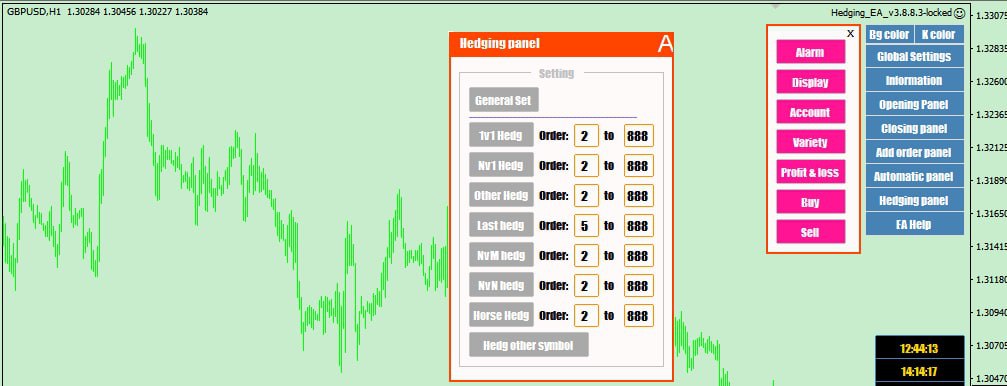Open the Variety settings
Viewport: 1007px width, 386px height.
point(810,142)
